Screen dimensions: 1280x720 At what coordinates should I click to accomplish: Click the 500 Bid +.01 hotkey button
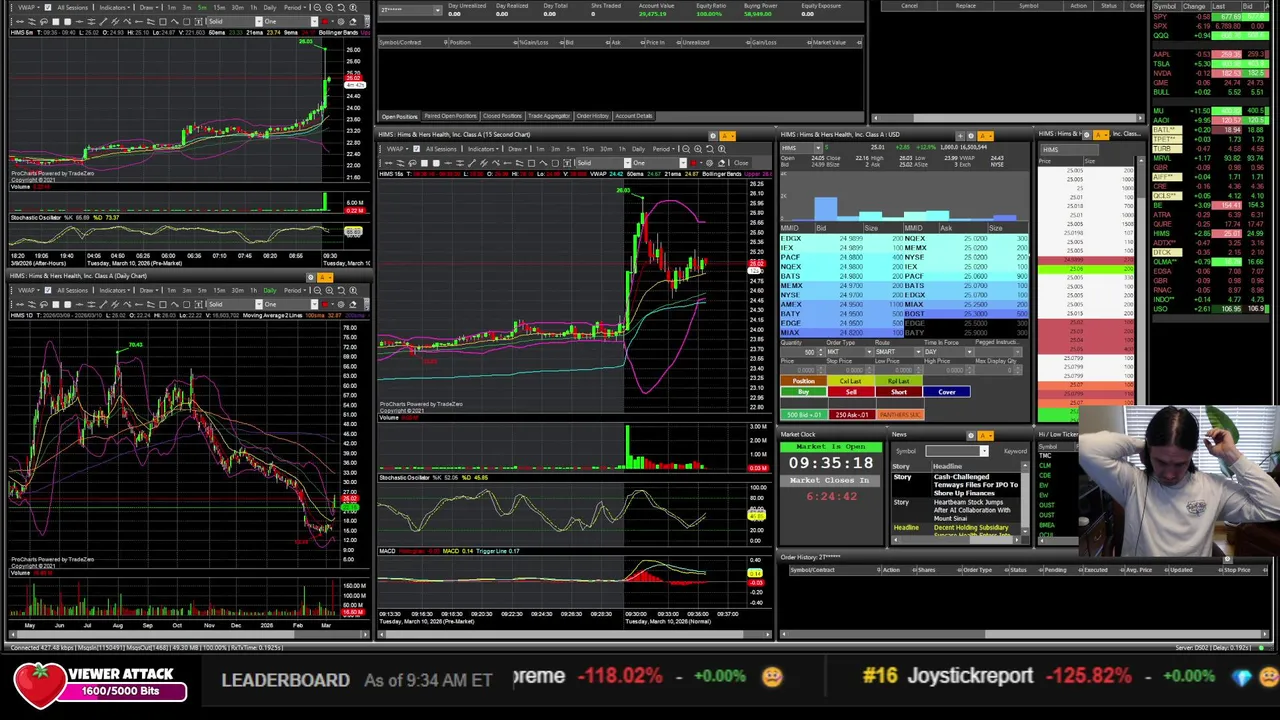point(804,415)
